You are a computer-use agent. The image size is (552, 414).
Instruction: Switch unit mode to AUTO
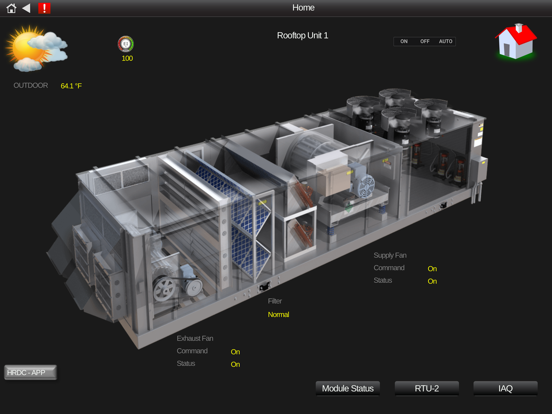pos(445,41)
